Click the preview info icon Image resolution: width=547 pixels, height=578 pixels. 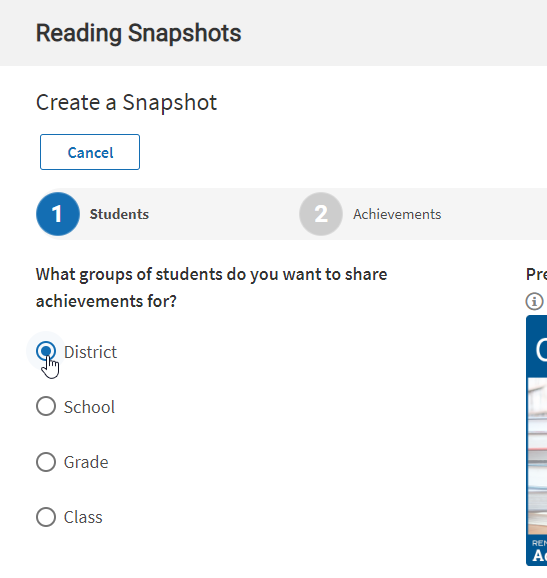tap(534, 301)
